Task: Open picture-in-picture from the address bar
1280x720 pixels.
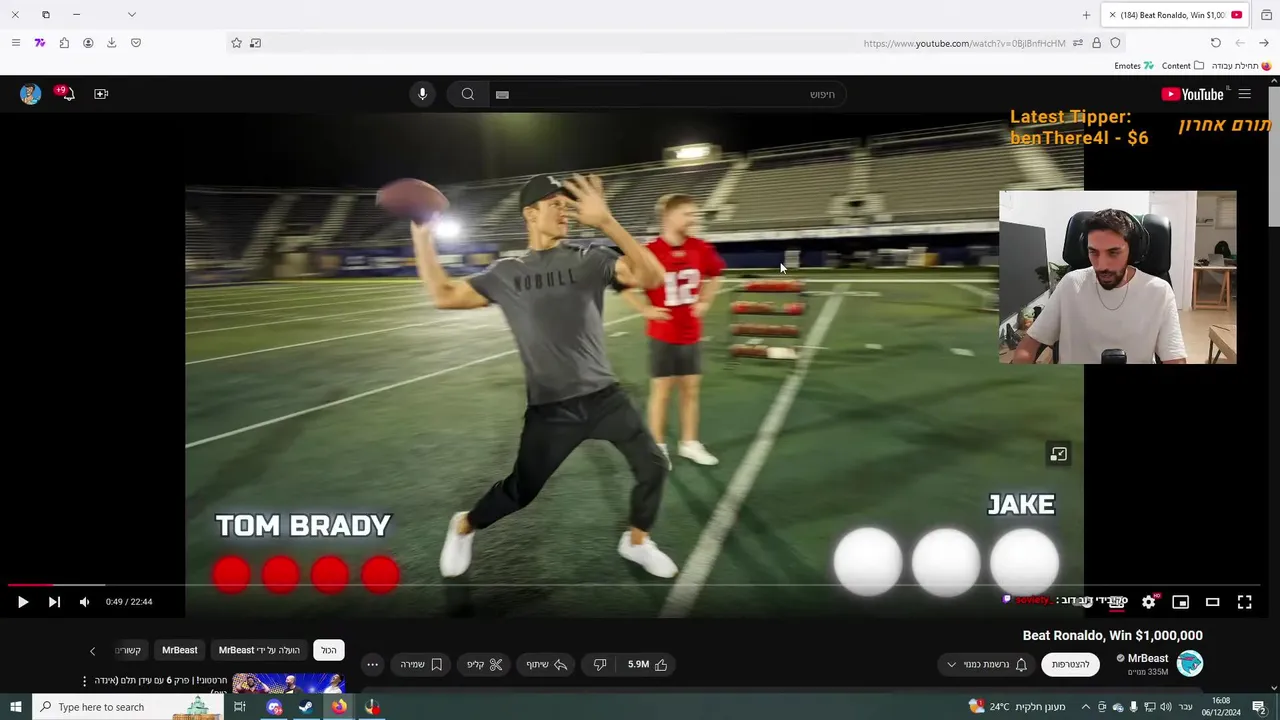Action: coord(256,43)
